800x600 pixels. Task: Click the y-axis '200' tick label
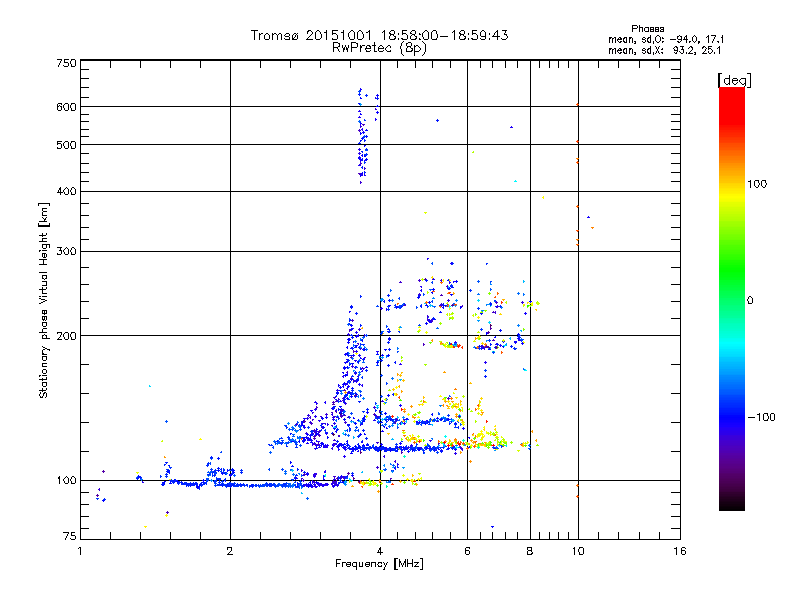[x=66, y=336]
